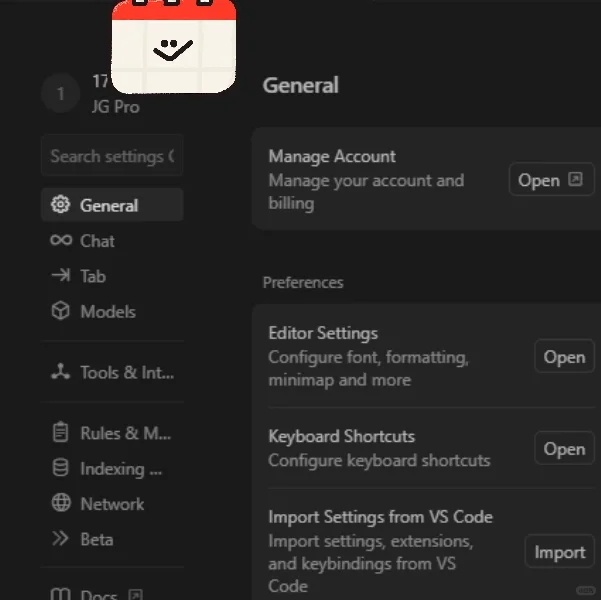Switch to the Tab settings section

112,276
